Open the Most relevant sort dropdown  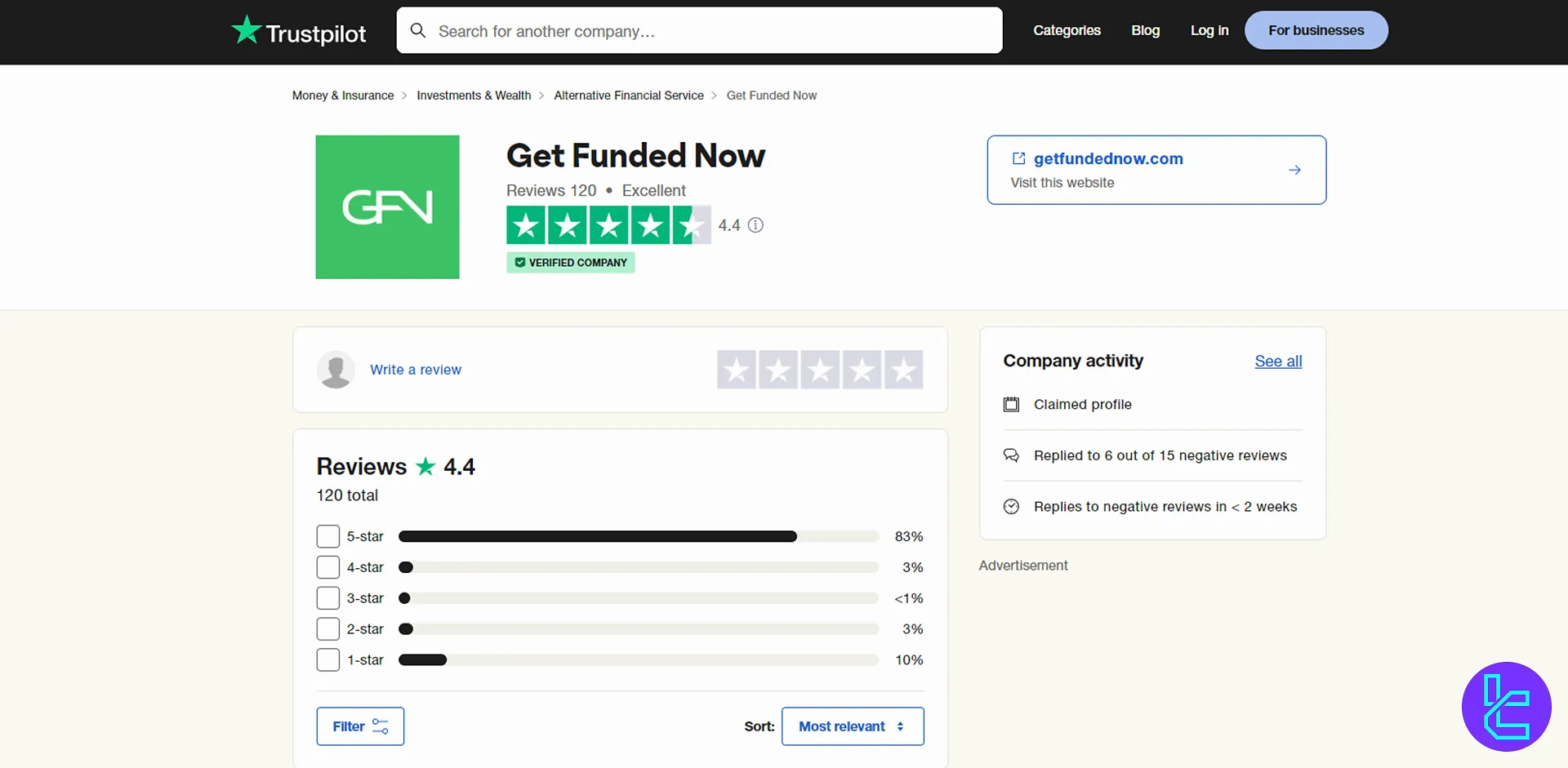point(852,726)
